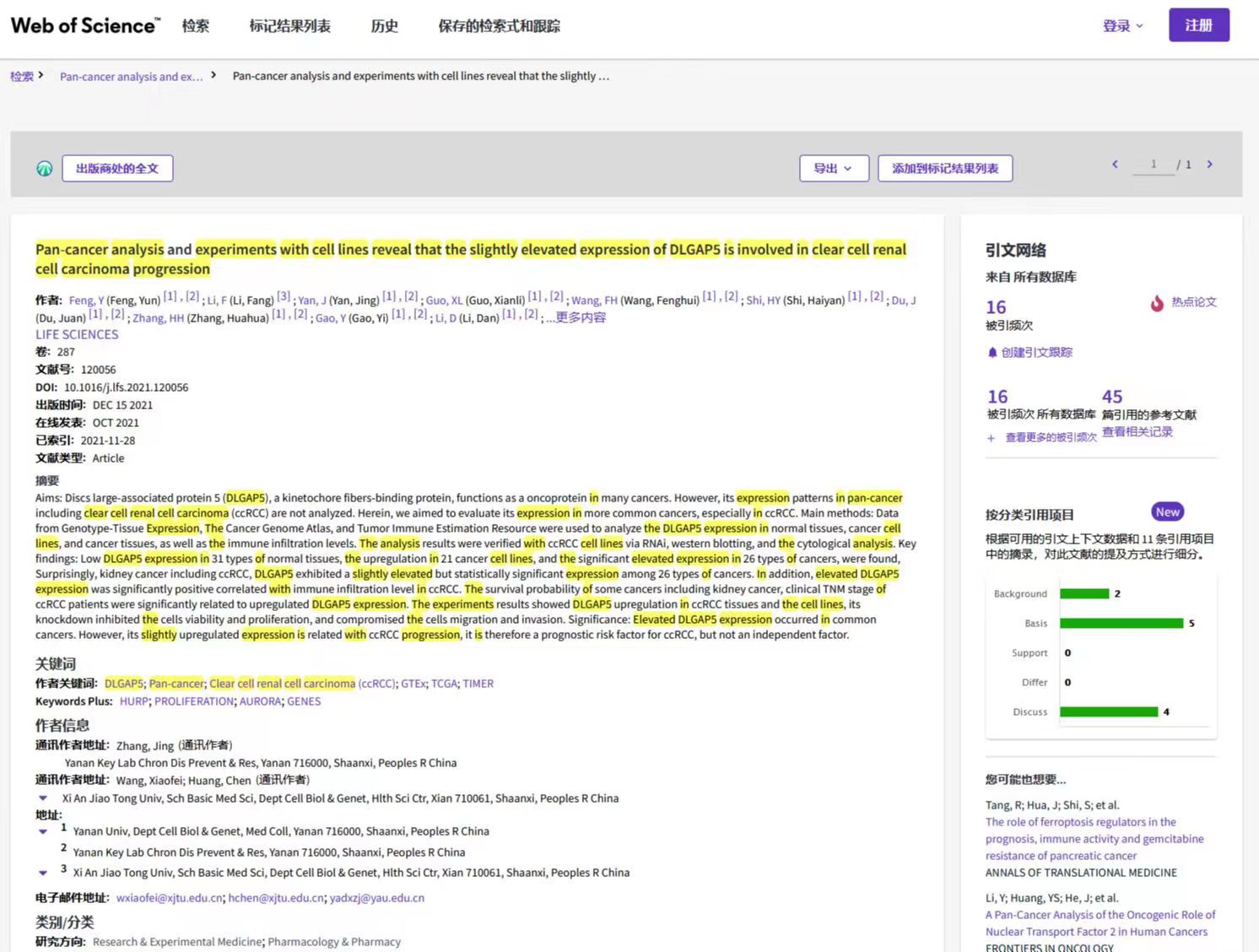Expand the address 3 Xi An Jiao Tong Univ arrow
1259x952 pixels.
[x=43, y=873]
